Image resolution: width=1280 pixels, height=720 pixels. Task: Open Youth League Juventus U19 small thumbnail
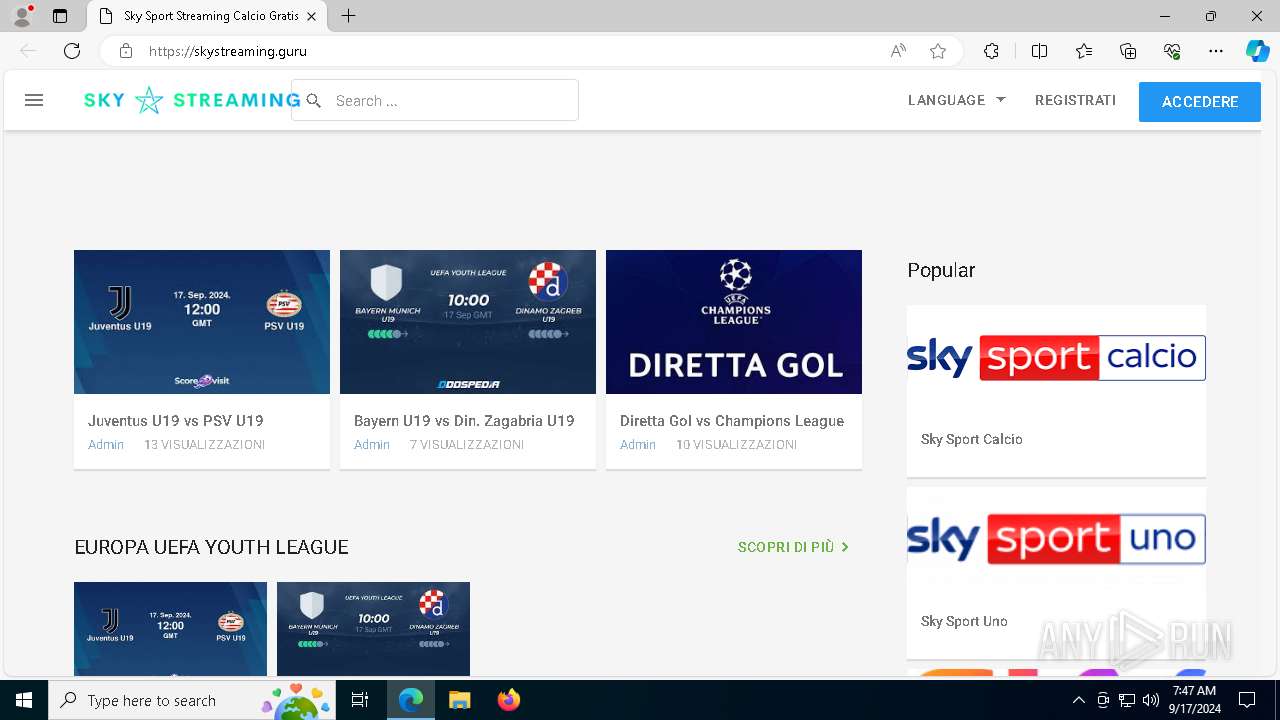coord(170,628)
